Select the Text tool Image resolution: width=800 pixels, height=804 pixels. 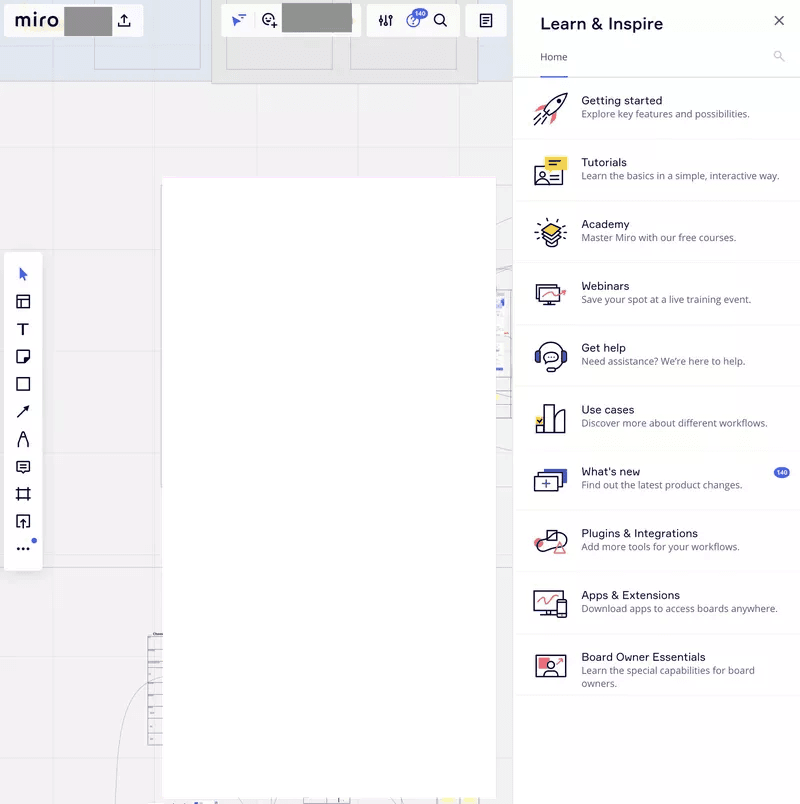tap(23, 329)
